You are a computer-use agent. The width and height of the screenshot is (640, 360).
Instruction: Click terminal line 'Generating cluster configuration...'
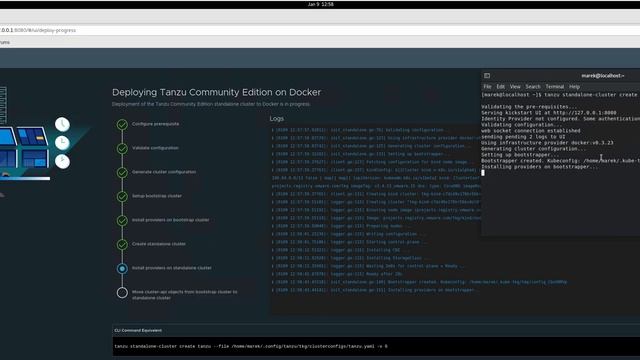pyautogui.click(x=534, y=149)
